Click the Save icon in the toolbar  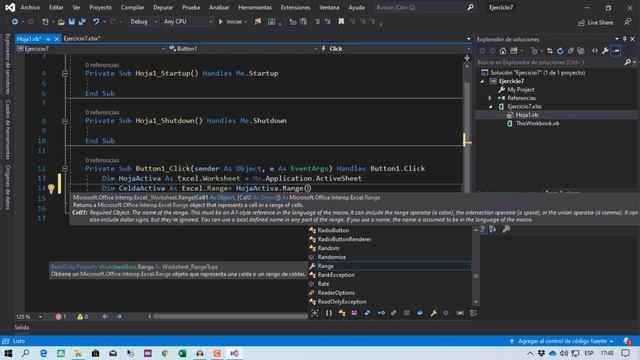[71, 22]
